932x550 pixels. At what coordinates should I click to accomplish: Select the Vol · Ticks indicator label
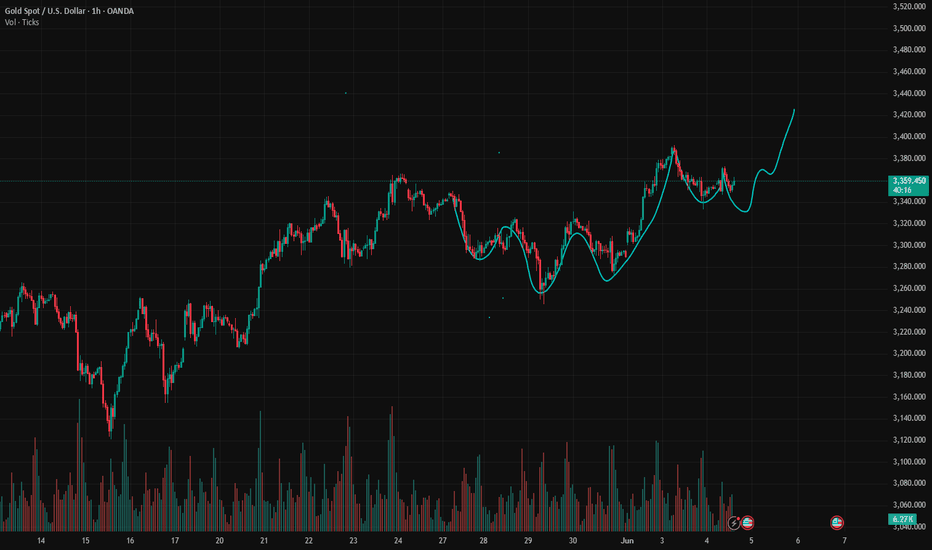[x=22, y=22]
